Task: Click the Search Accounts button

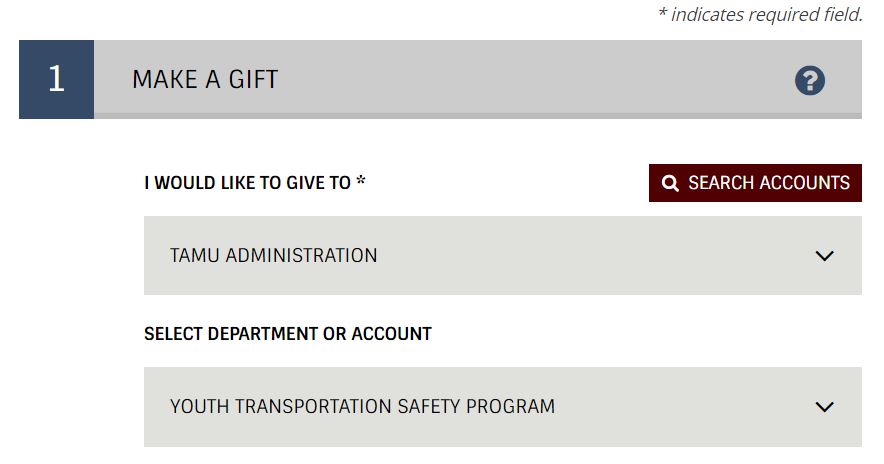Action: (755, 183)
